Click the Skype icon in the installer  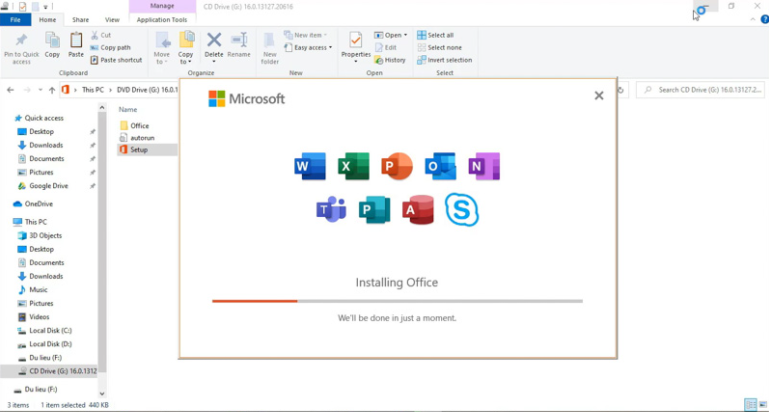pos(462,210)
